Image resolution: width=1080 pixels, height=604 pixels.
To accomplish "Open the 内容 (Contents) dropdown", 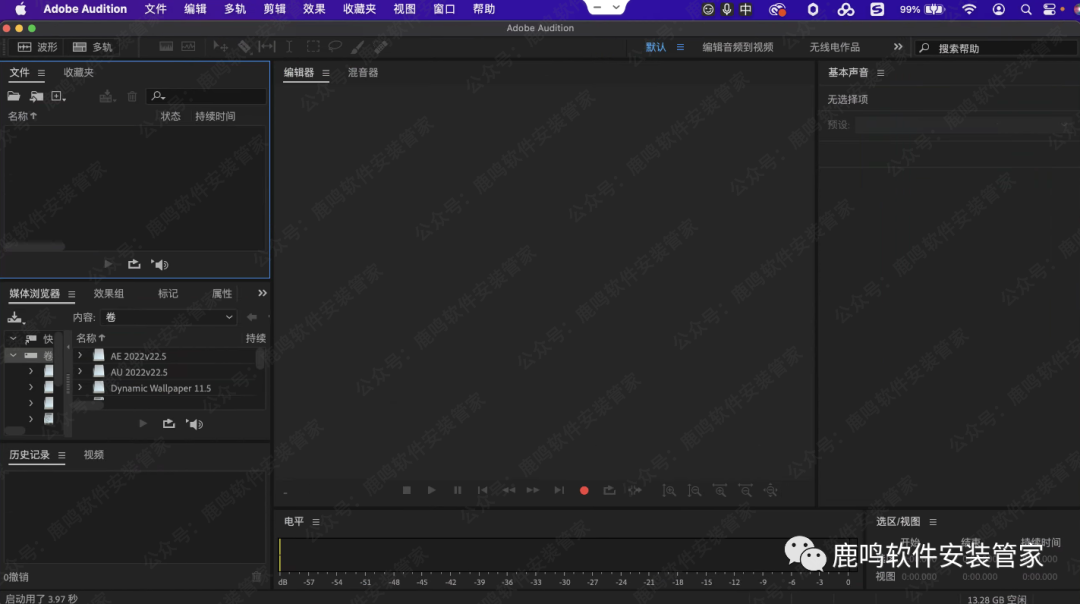I will [x=170, y=317].
